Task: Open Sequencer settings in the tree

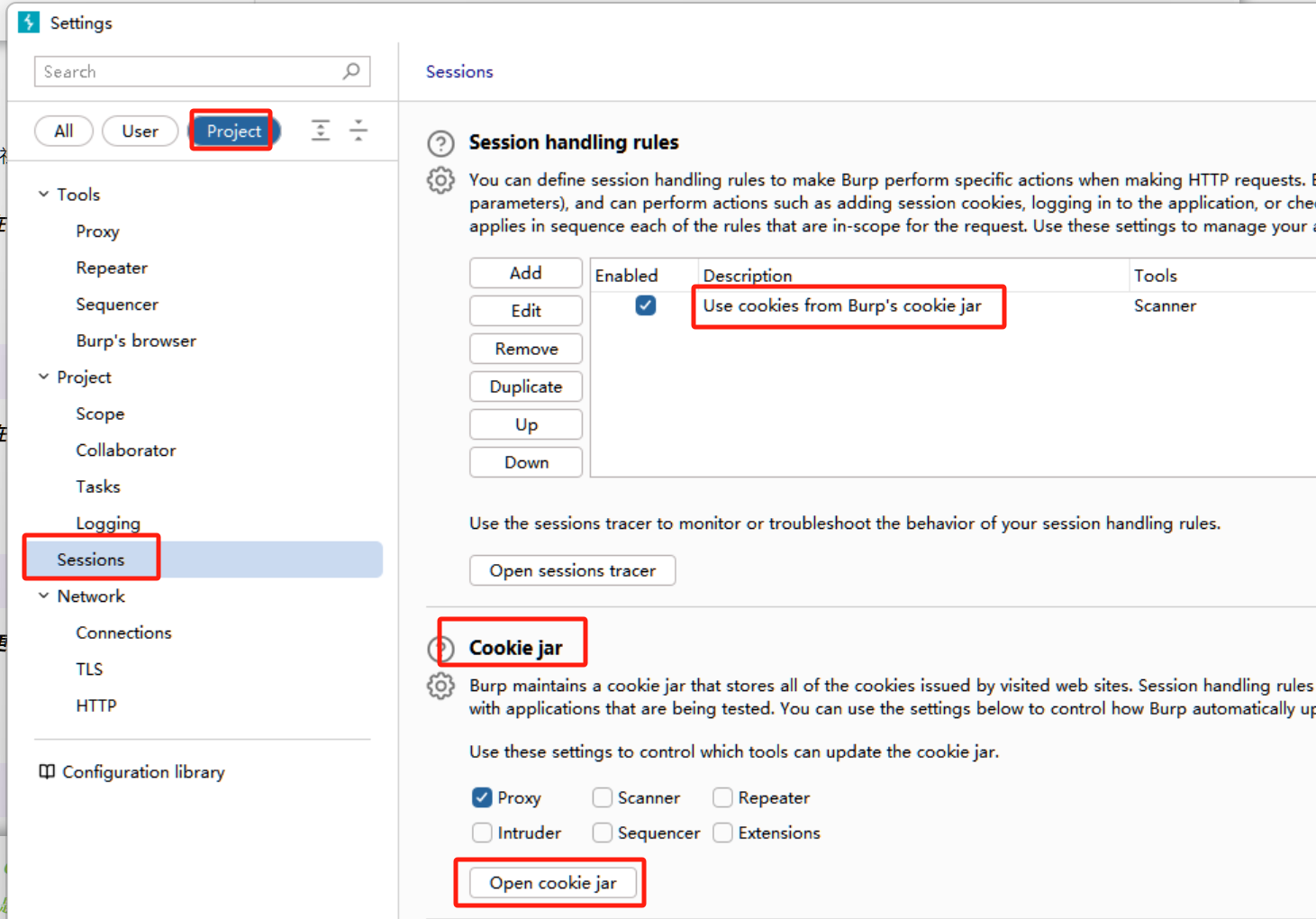Action: point(117,305)
